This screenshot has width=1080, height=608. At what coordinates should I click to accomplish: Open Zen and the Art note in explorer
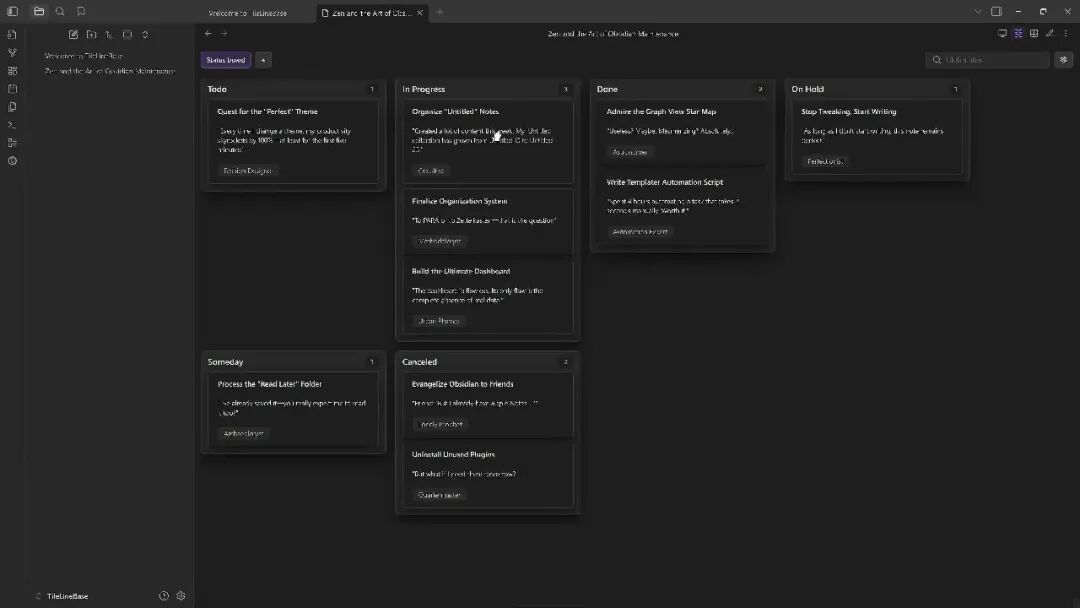coord(110,71)
